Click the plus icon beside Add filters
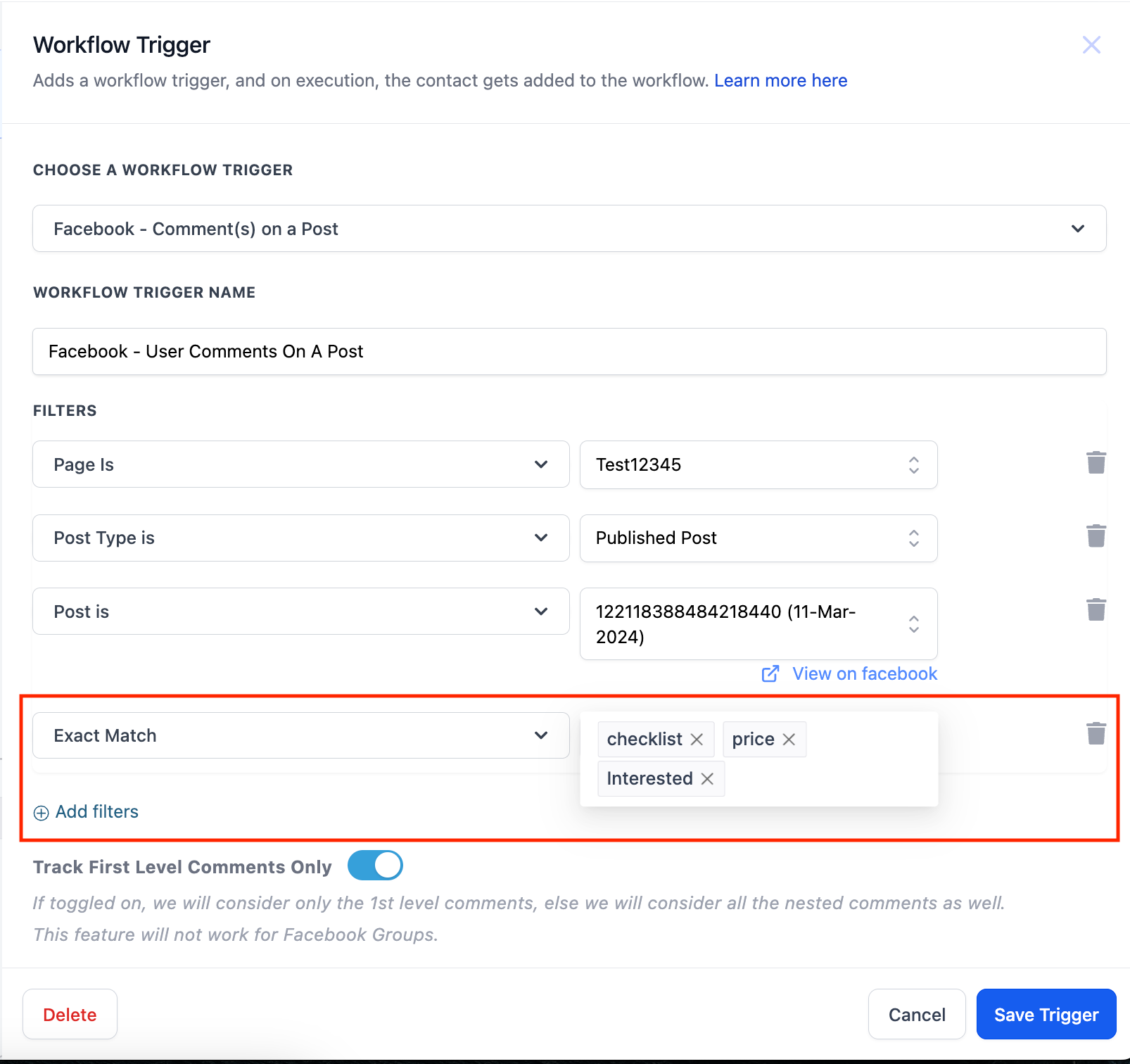 [42, 813]
